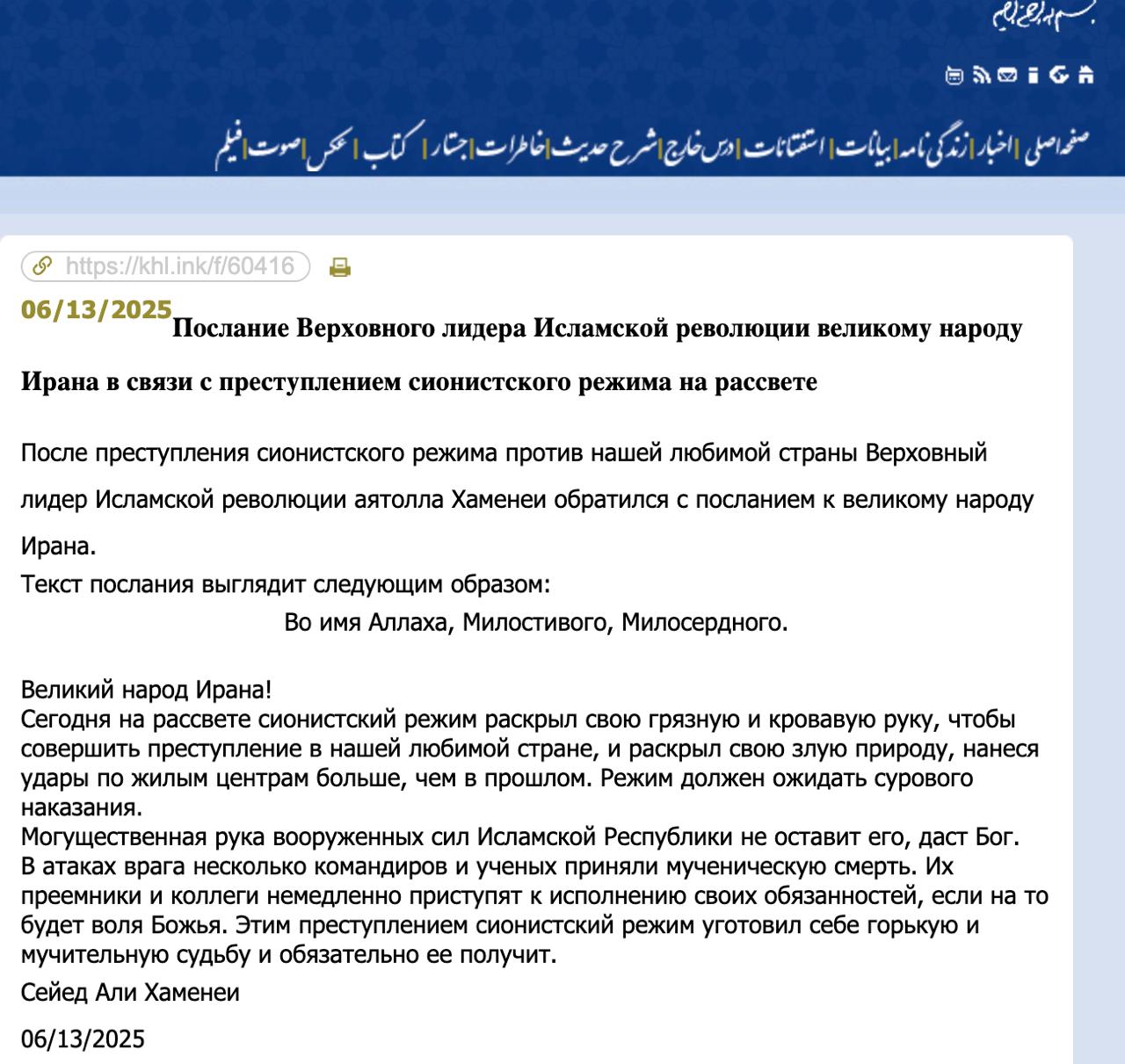
Task: Print the page using the printer icon
Action: pyautogui.click(x=339, y=267)
